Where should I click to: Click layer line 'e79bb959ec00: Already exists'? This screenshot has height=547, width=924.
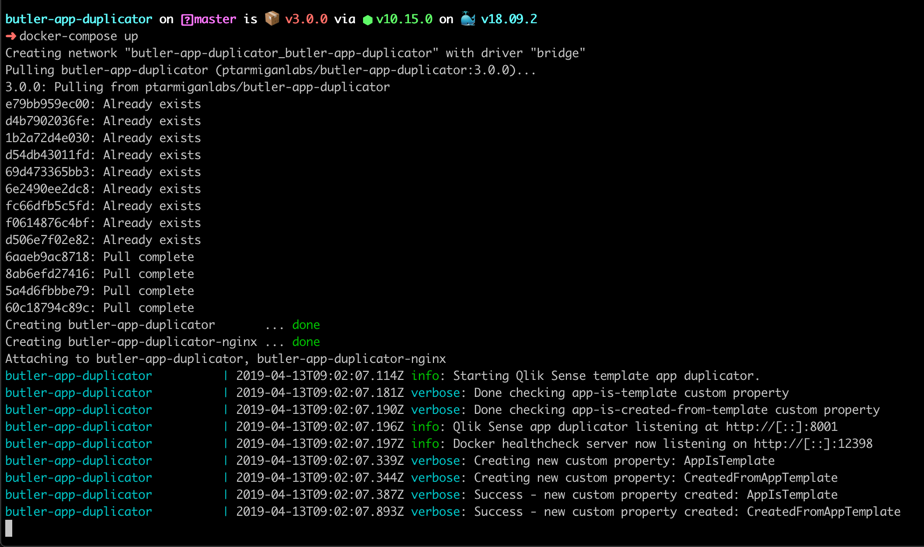pyautogui.click(x=103, y=104)
